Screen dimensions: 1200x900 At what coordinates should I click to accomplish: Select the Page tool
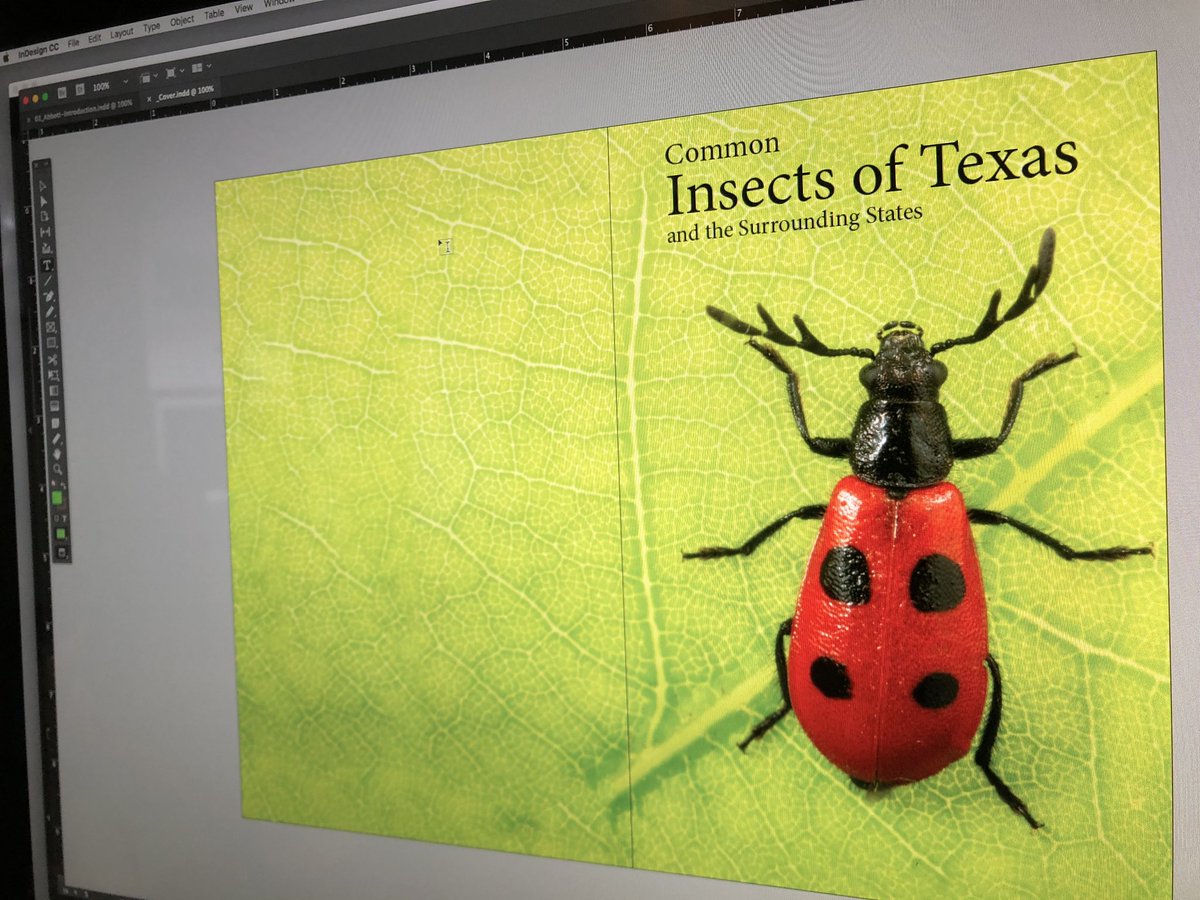point(45,216)
